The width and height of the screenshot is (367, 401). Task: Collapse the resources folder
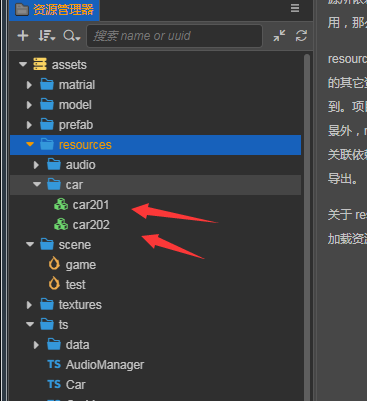(30, 145)
